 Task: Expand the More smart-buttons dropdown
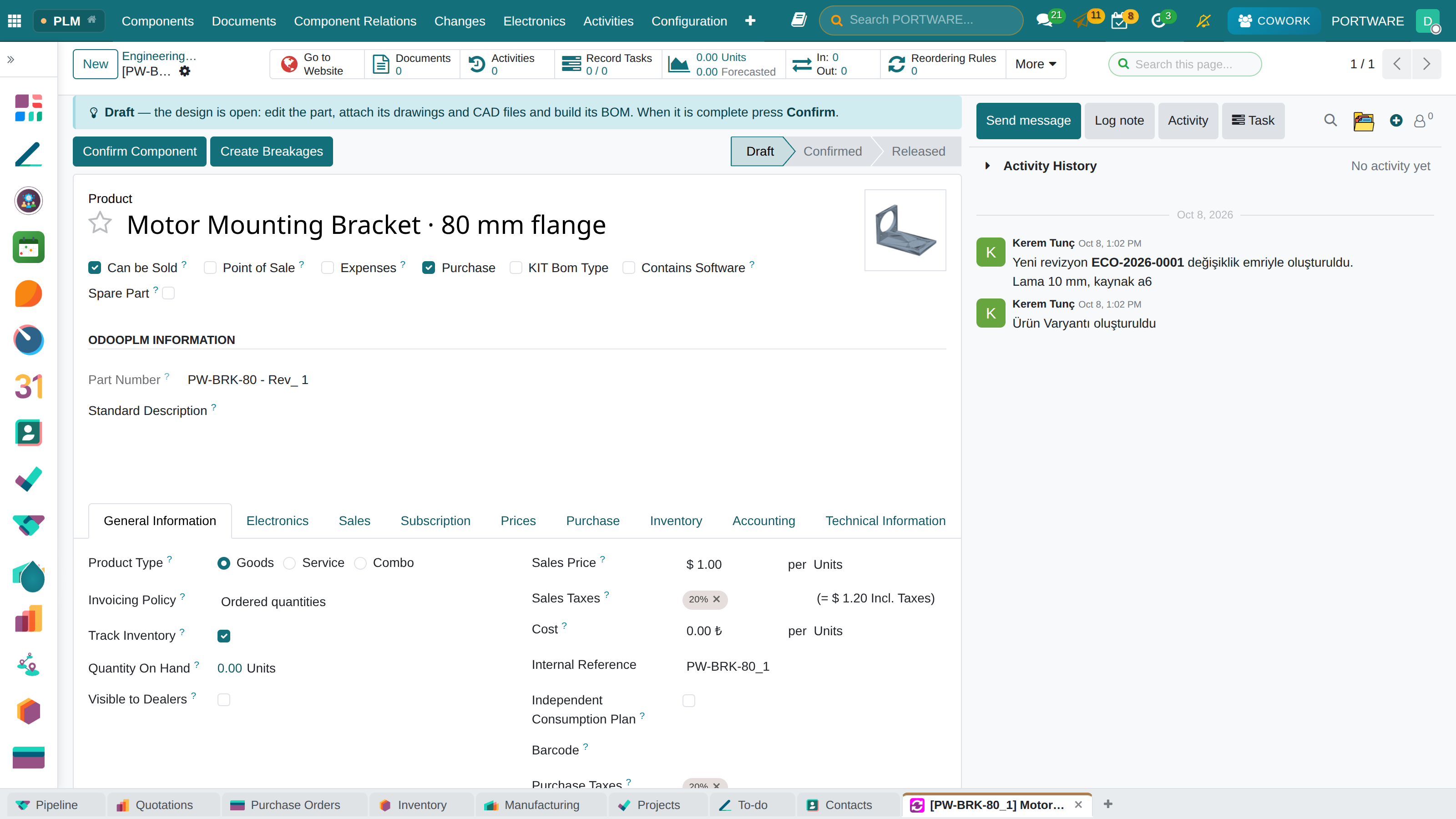point(1036,64)
